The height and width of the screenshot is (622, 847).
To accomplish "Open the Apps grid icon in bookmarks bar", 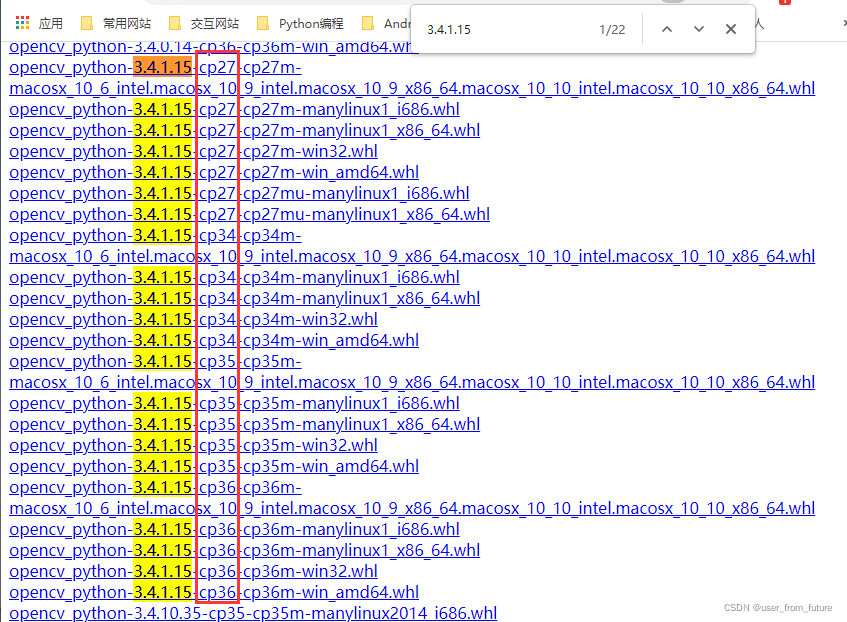I will 22,23.
